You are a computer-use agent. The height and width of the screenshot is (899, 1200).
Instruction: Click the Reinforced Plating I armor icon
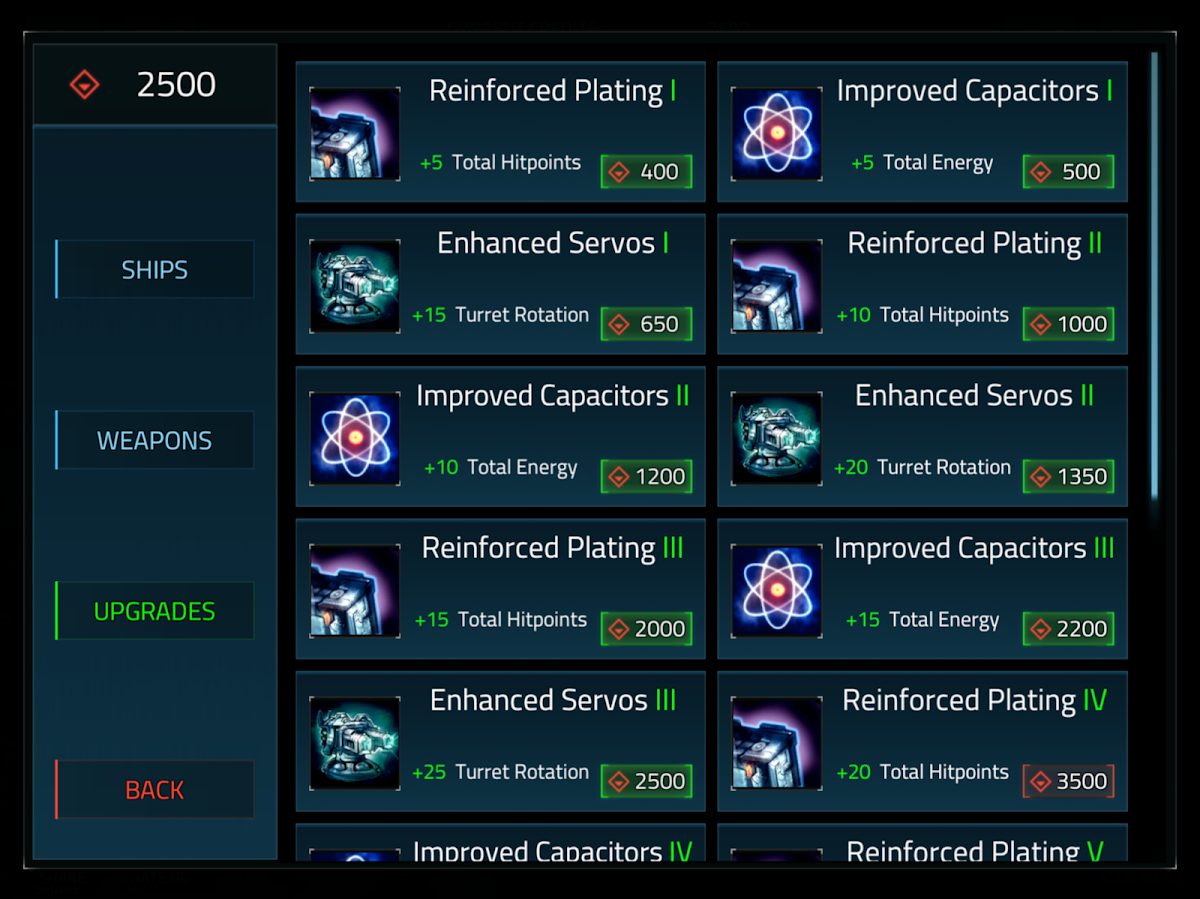coord(355,134)
